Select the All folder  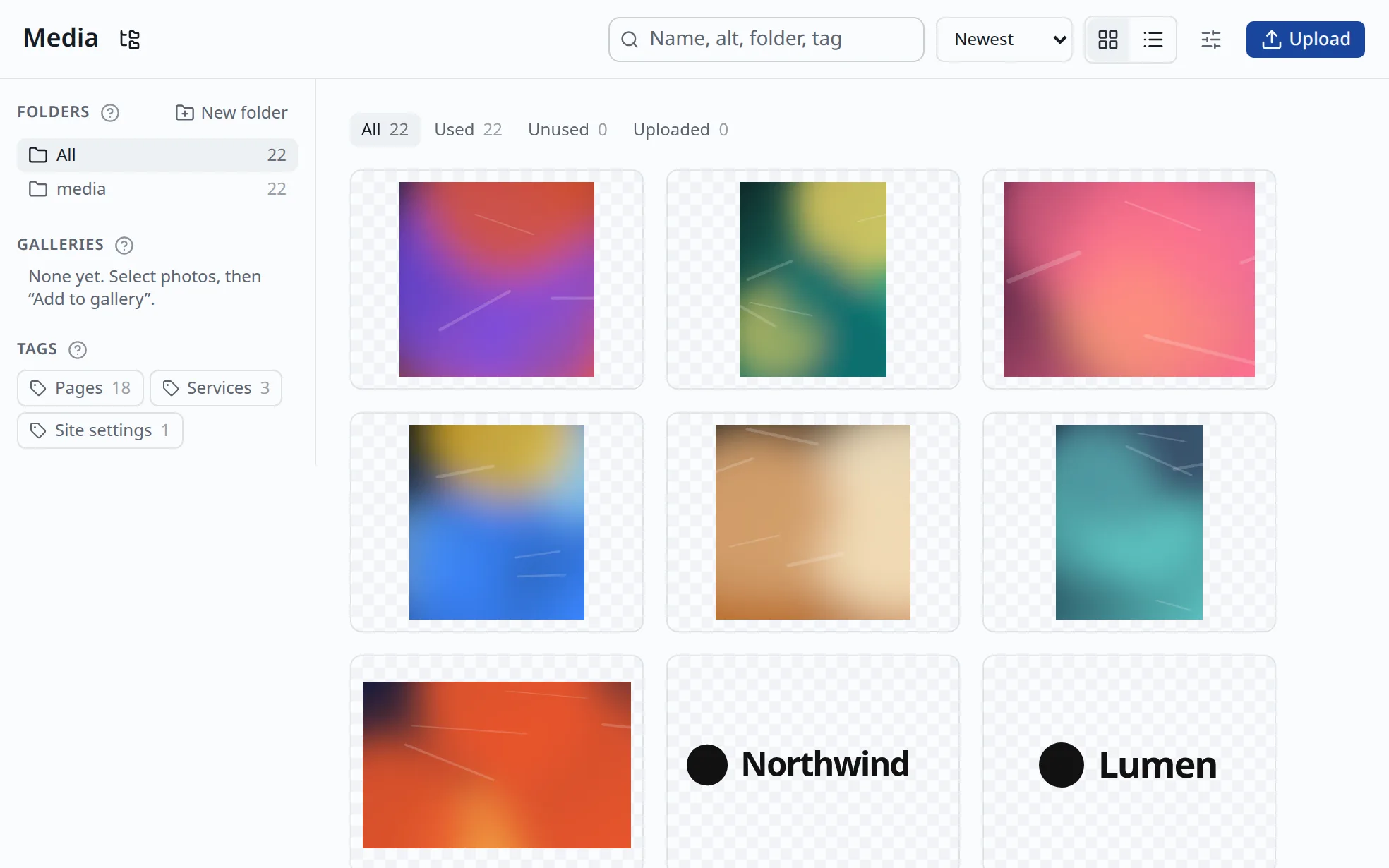(x=157, y=155)
